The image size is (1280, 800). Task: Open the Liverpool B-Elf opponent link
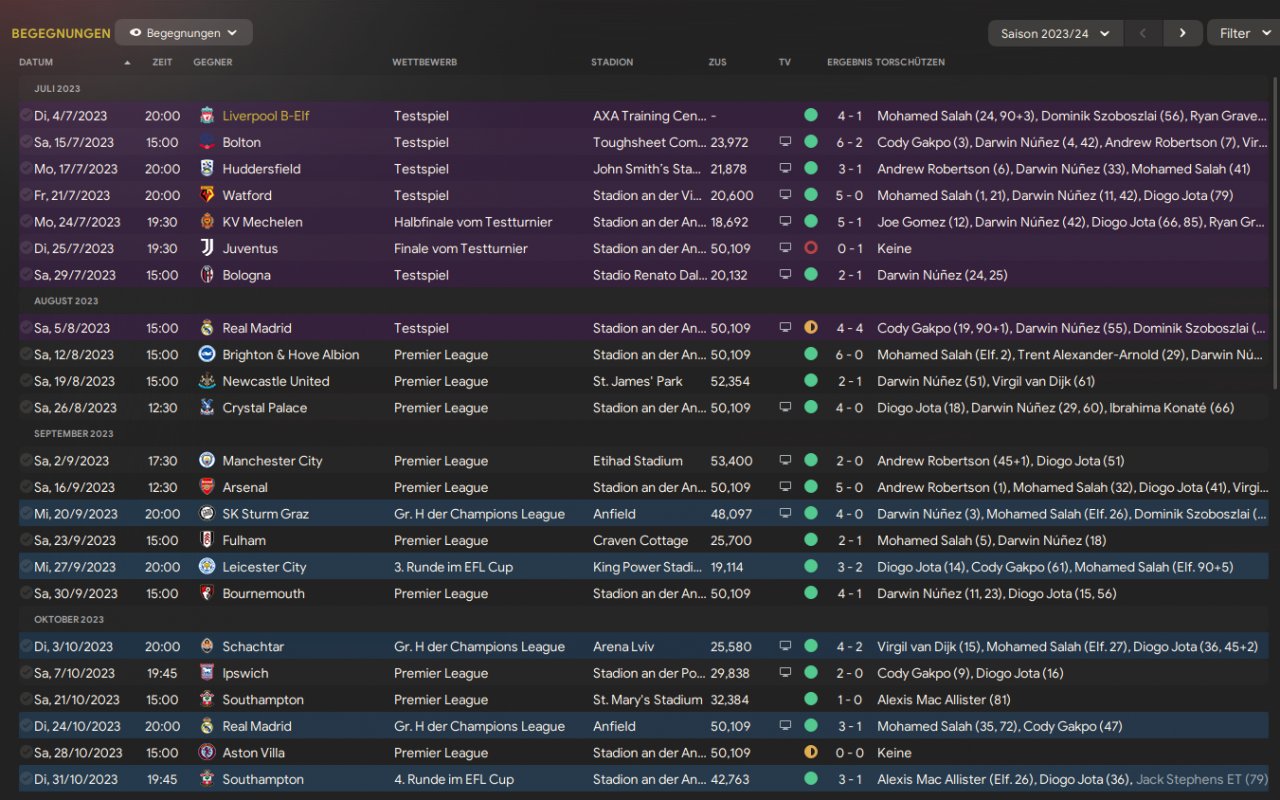click(x=266, y=116)
